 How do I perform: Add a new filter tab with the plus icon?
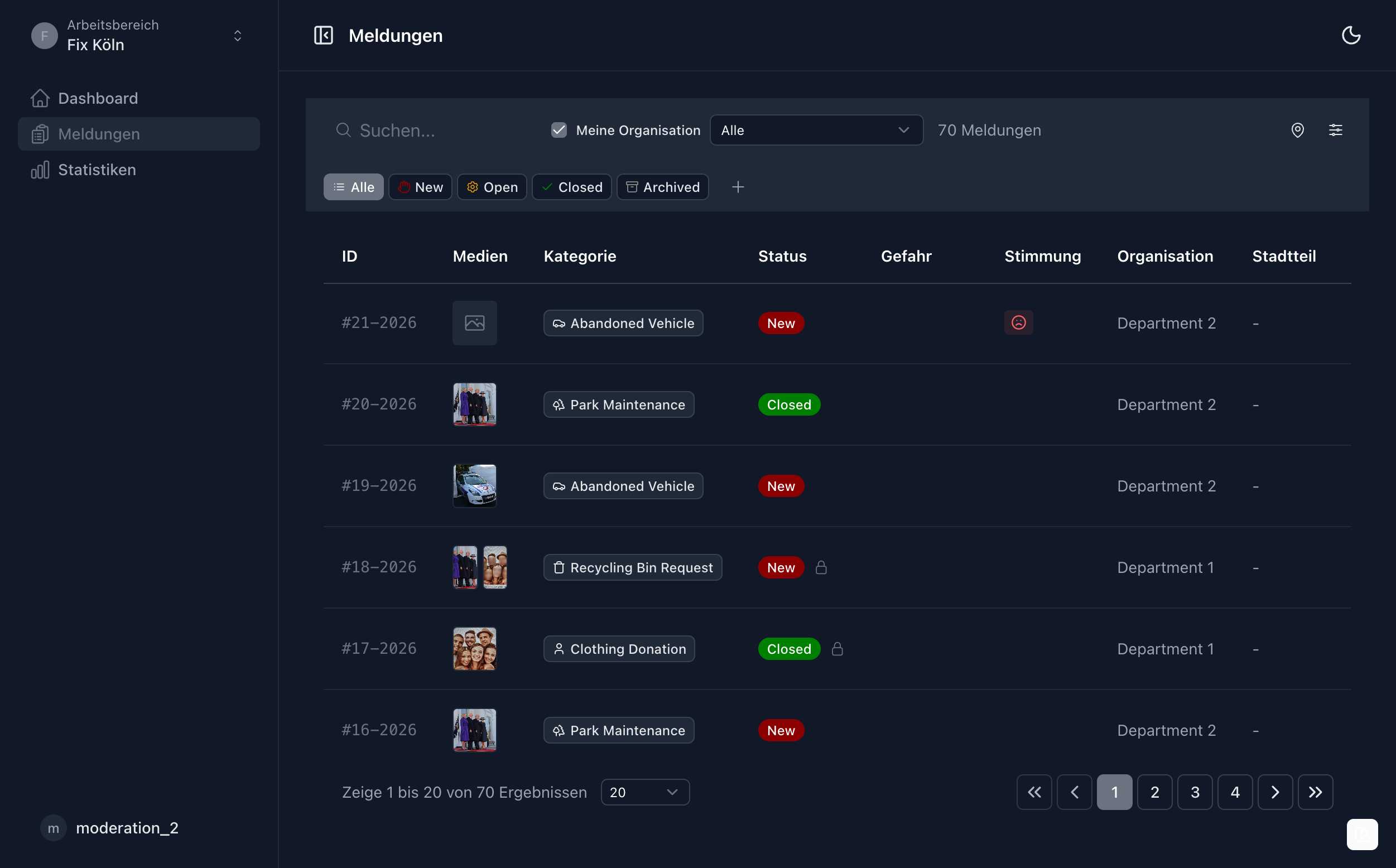(x=738, y=186)
